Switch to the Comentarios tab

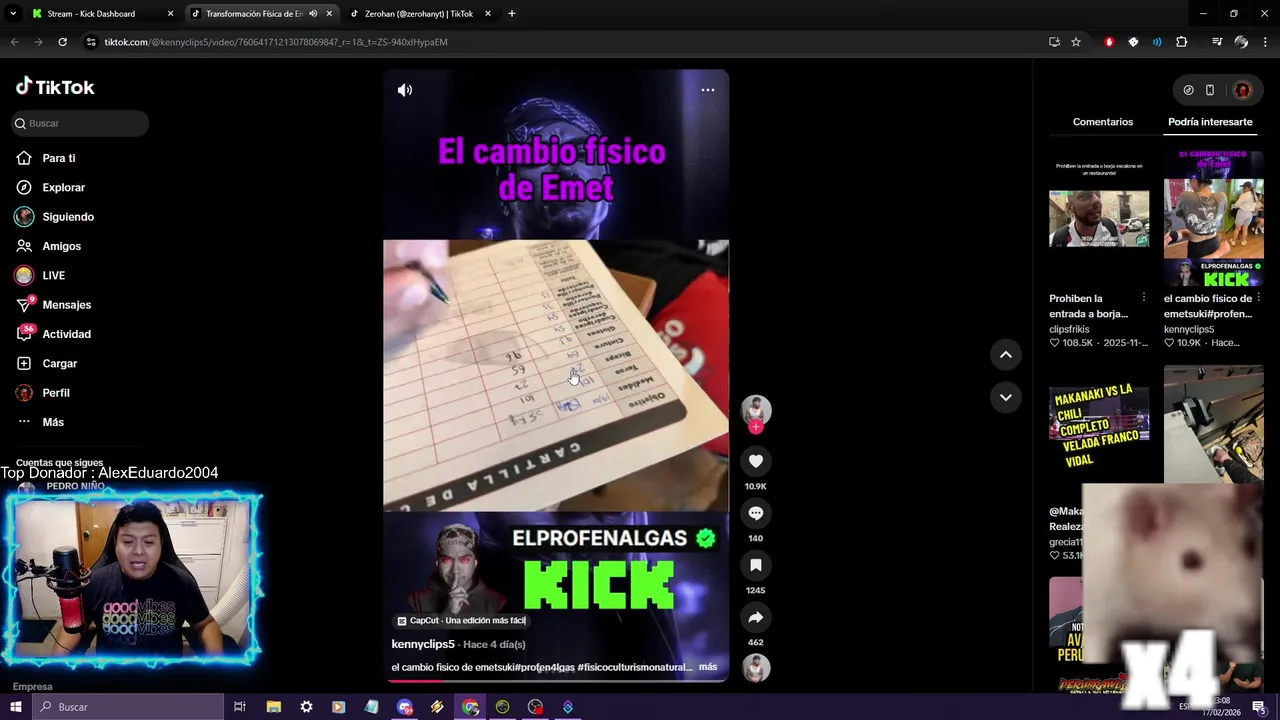(1103, 122)
